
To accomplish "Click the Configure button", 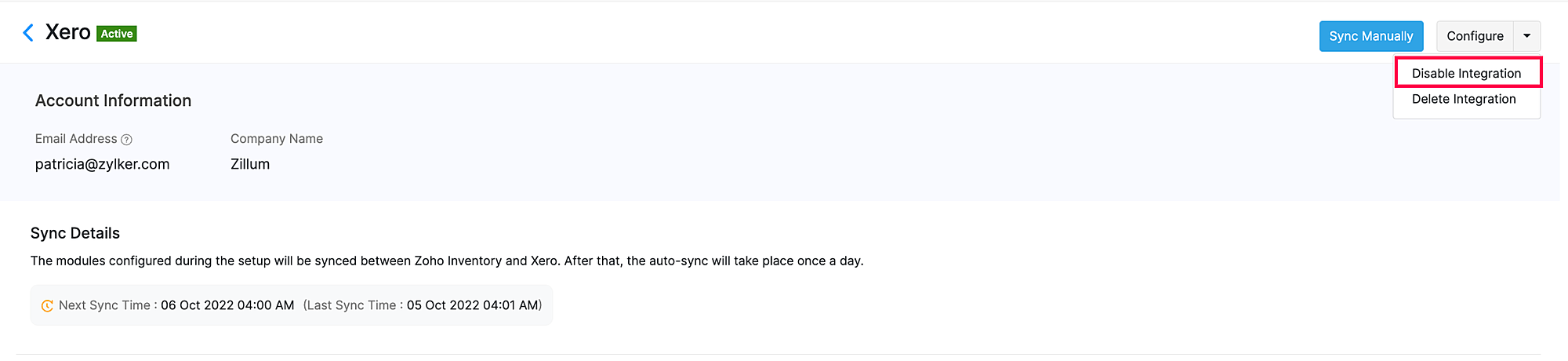I will (1475, 36).
